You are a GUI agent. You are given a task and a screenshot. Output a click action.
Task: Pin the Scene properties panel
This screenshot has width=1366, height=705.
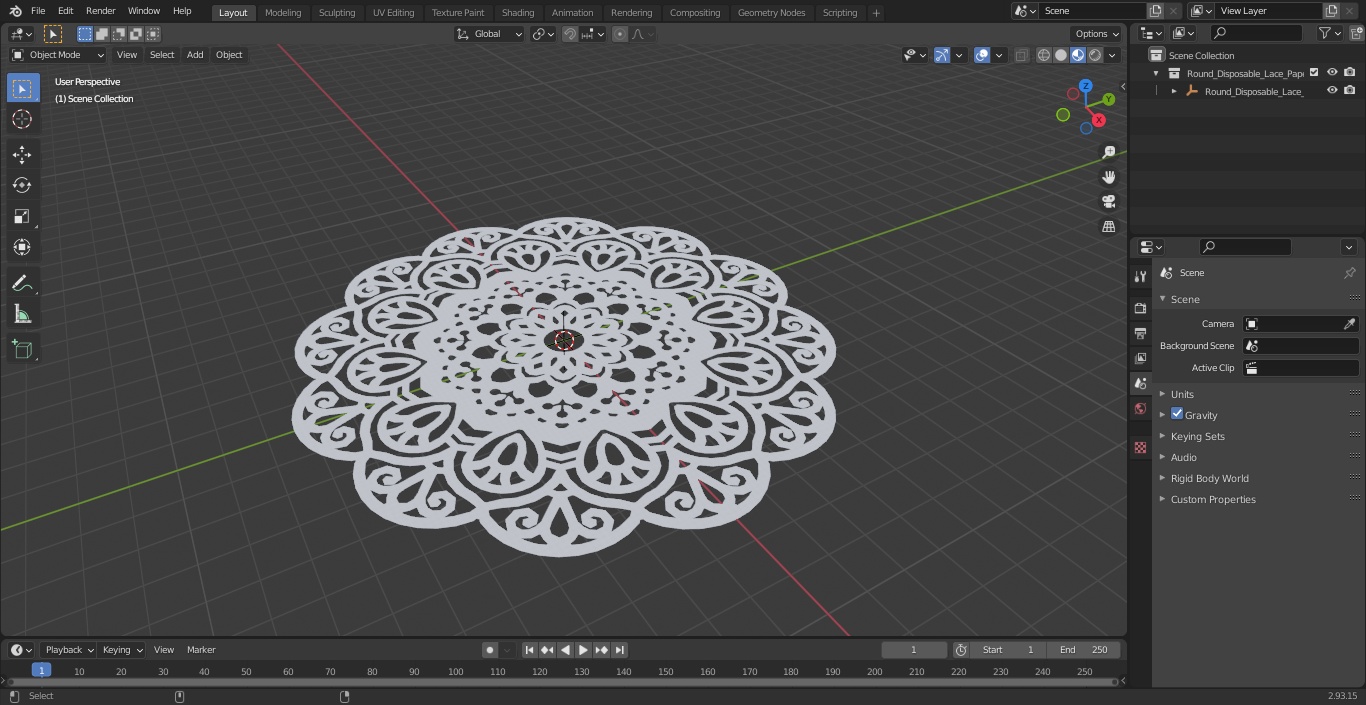point(1349,273)
